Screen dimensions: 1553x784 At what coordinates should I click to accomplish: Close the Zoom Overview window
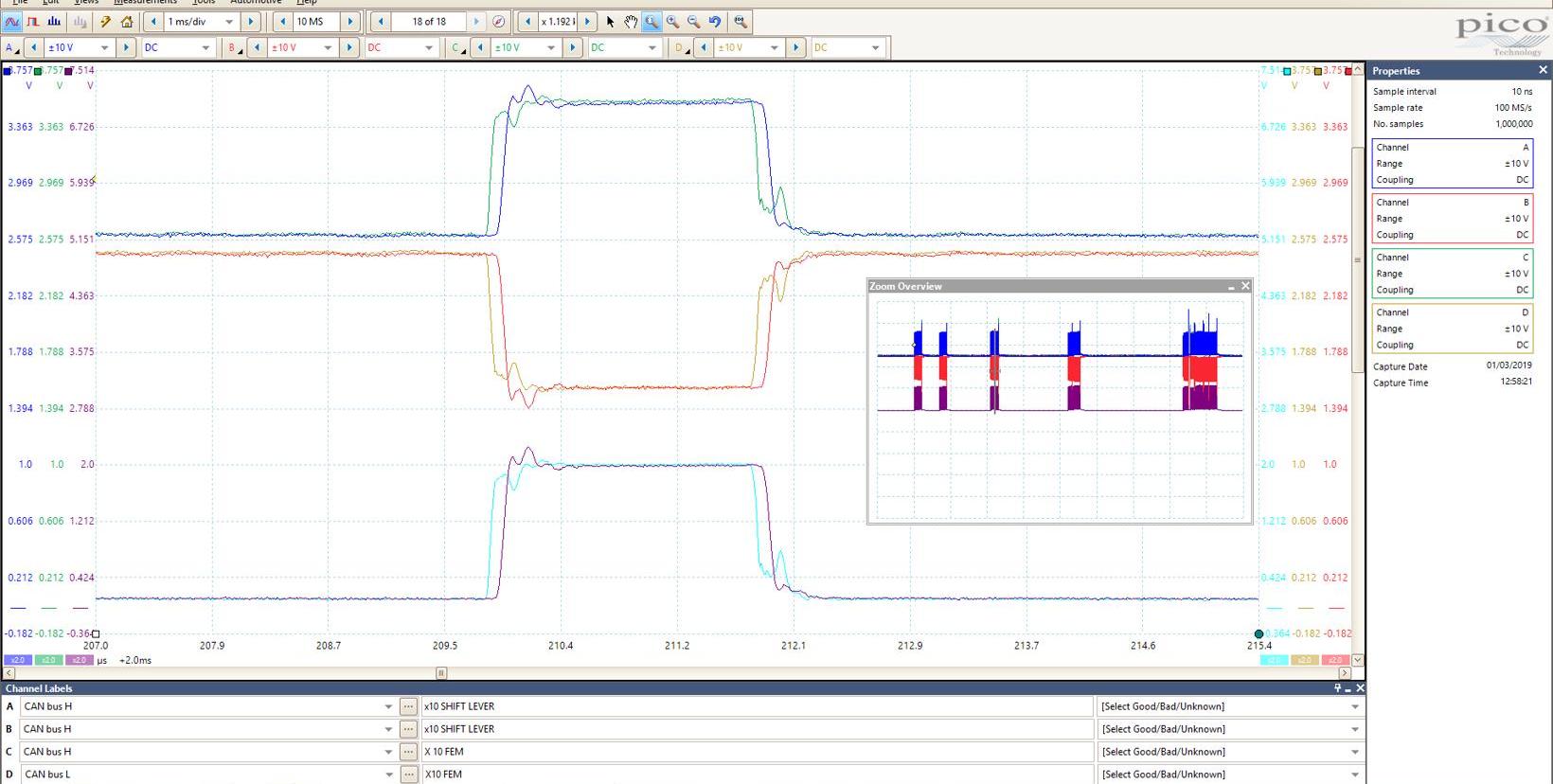(x=1245, y=286)
